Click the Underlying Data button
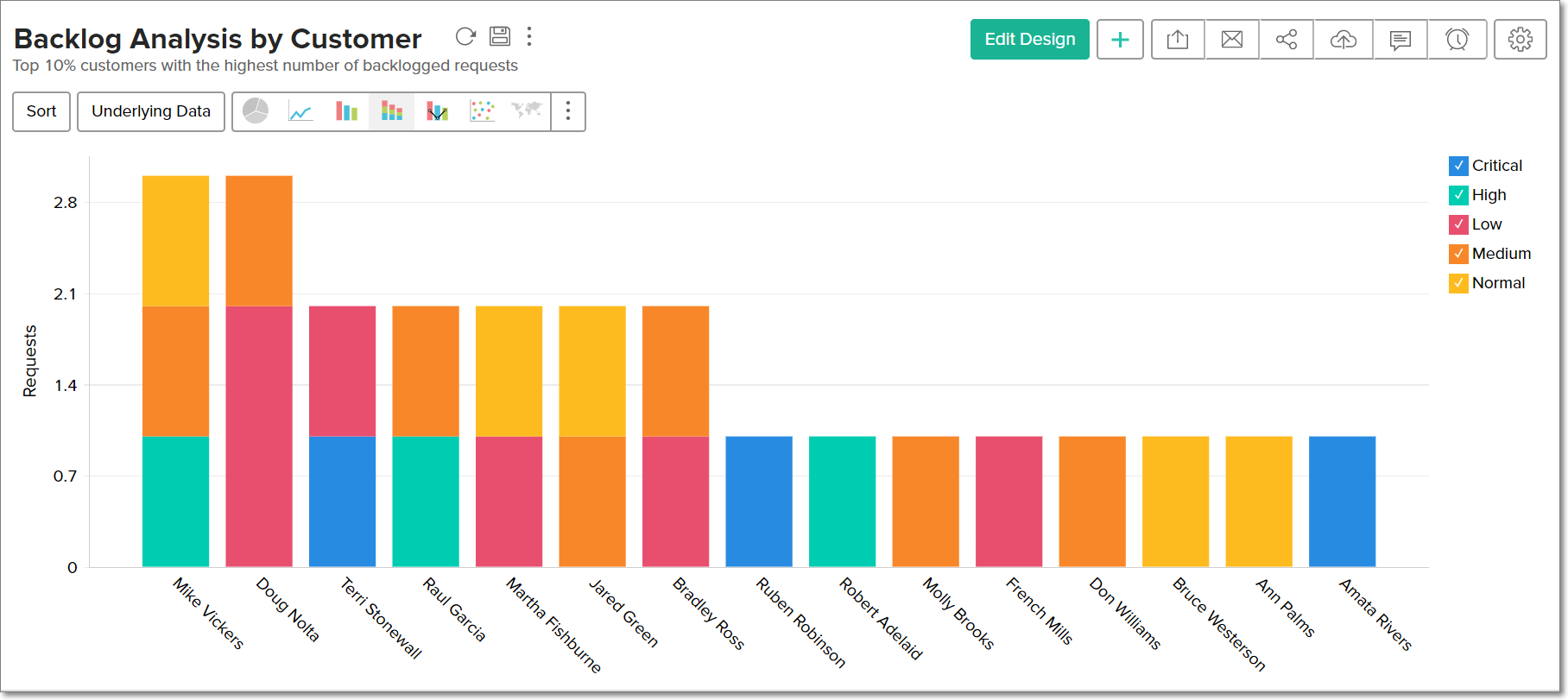 click(x=151, y=111)
